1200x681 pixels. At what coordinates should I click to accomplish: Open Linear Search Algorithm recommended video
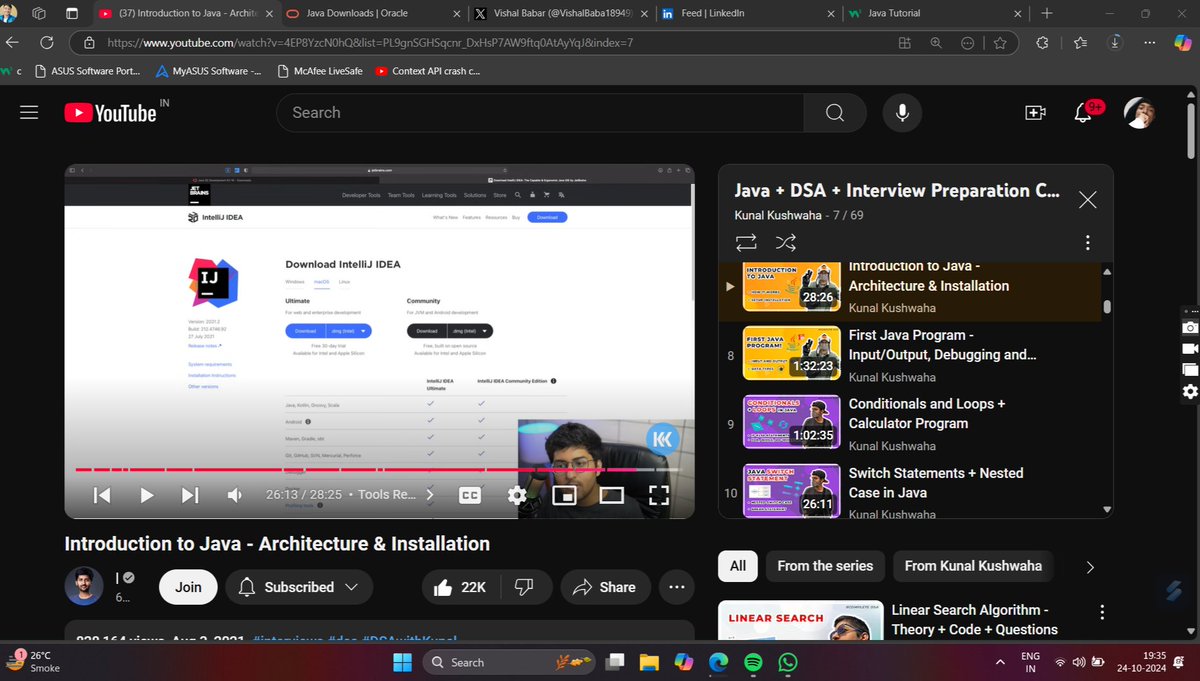[x=974, y=619]
